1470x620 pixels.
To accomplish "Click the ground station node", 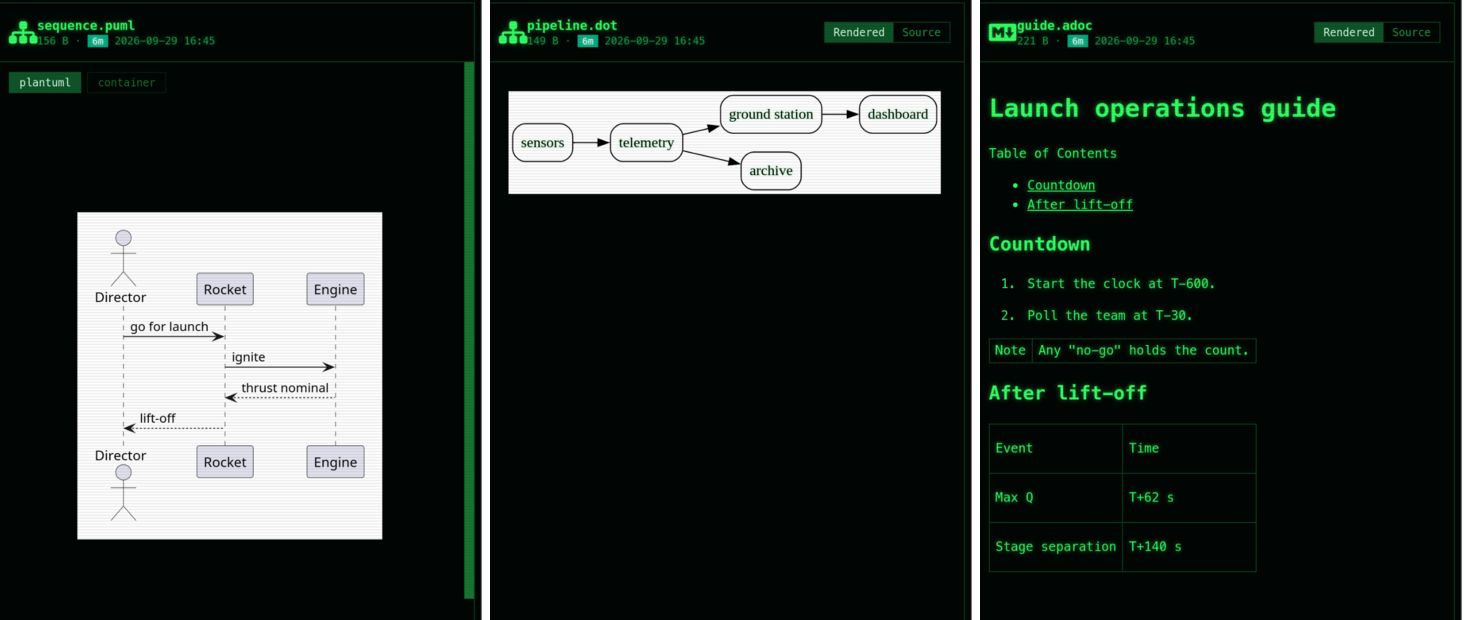I will click(x=771, y=114).
